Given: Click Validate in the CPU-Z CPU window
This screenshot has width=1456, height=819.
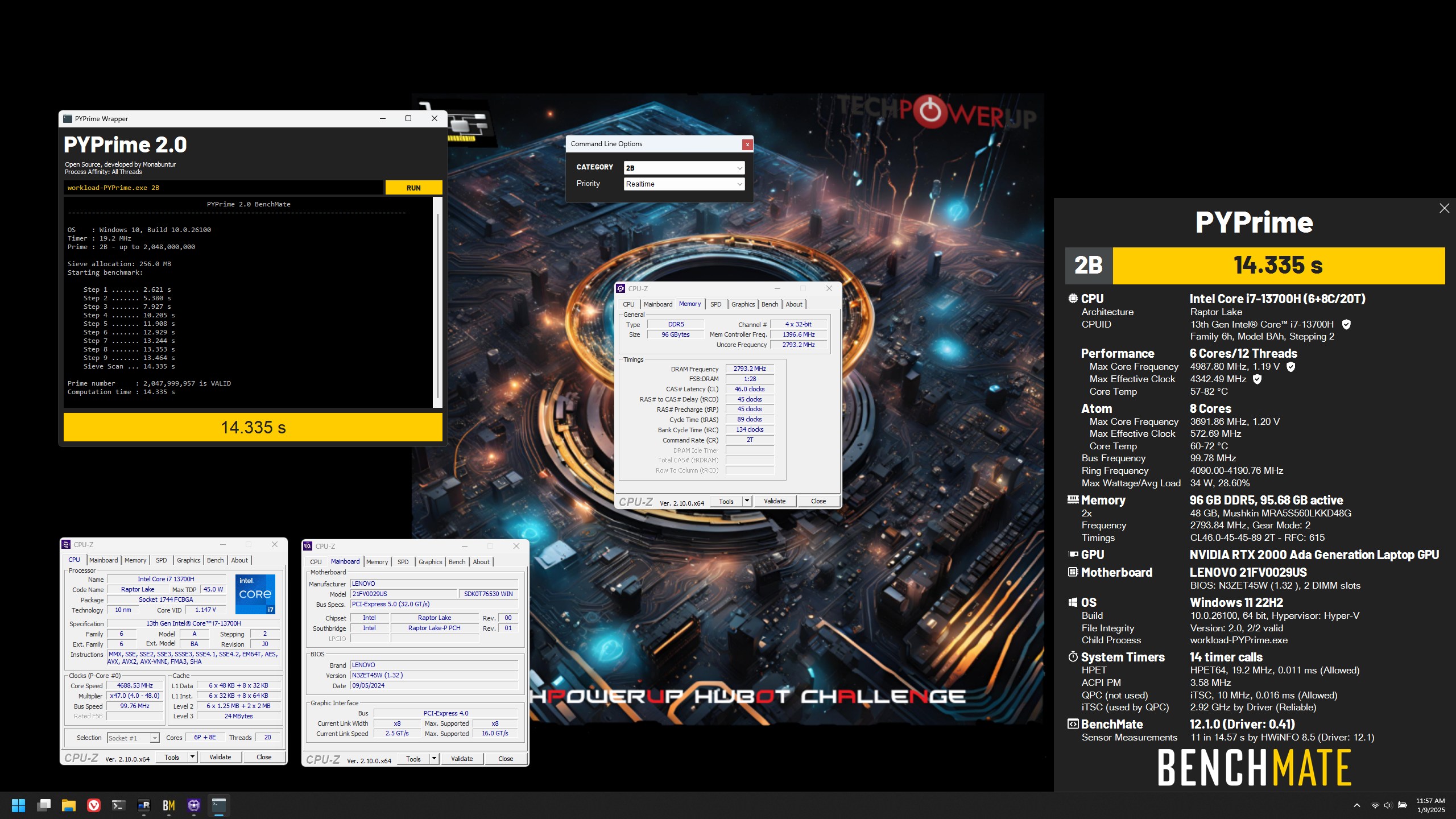Looking at the screenshot, I should (x=220, y=757).
